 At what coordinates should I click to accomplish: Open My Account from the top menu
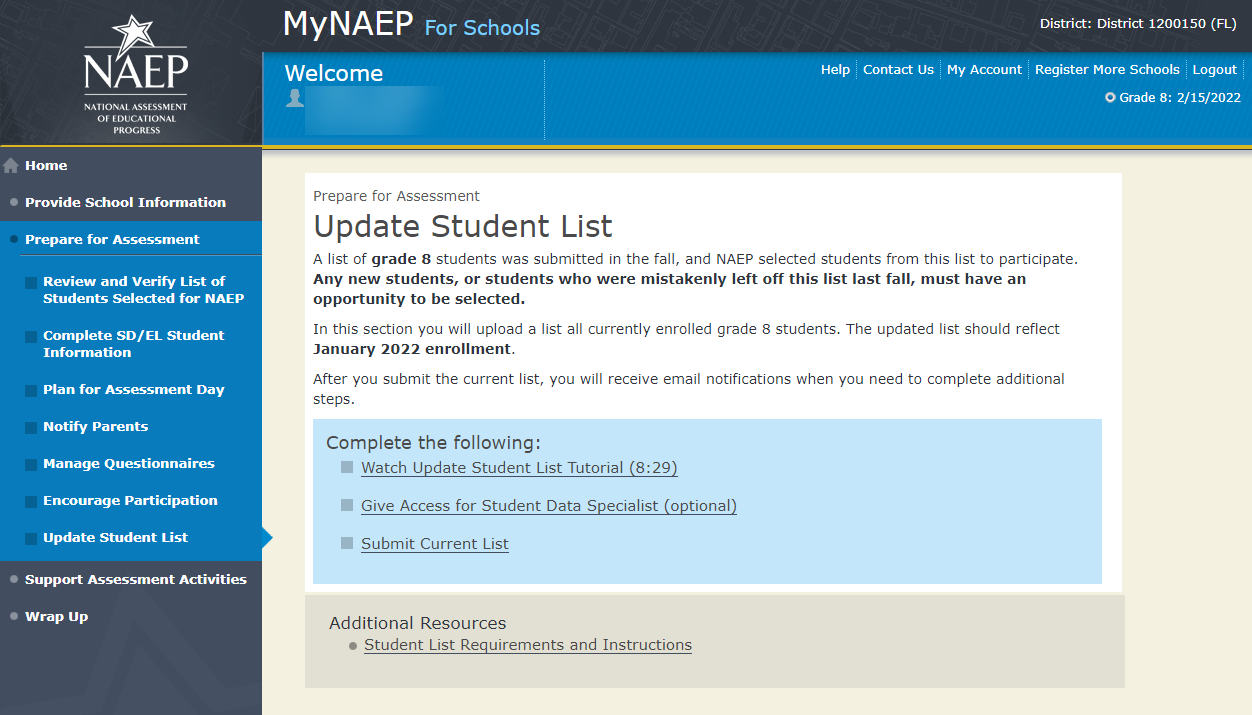[984, 70]
